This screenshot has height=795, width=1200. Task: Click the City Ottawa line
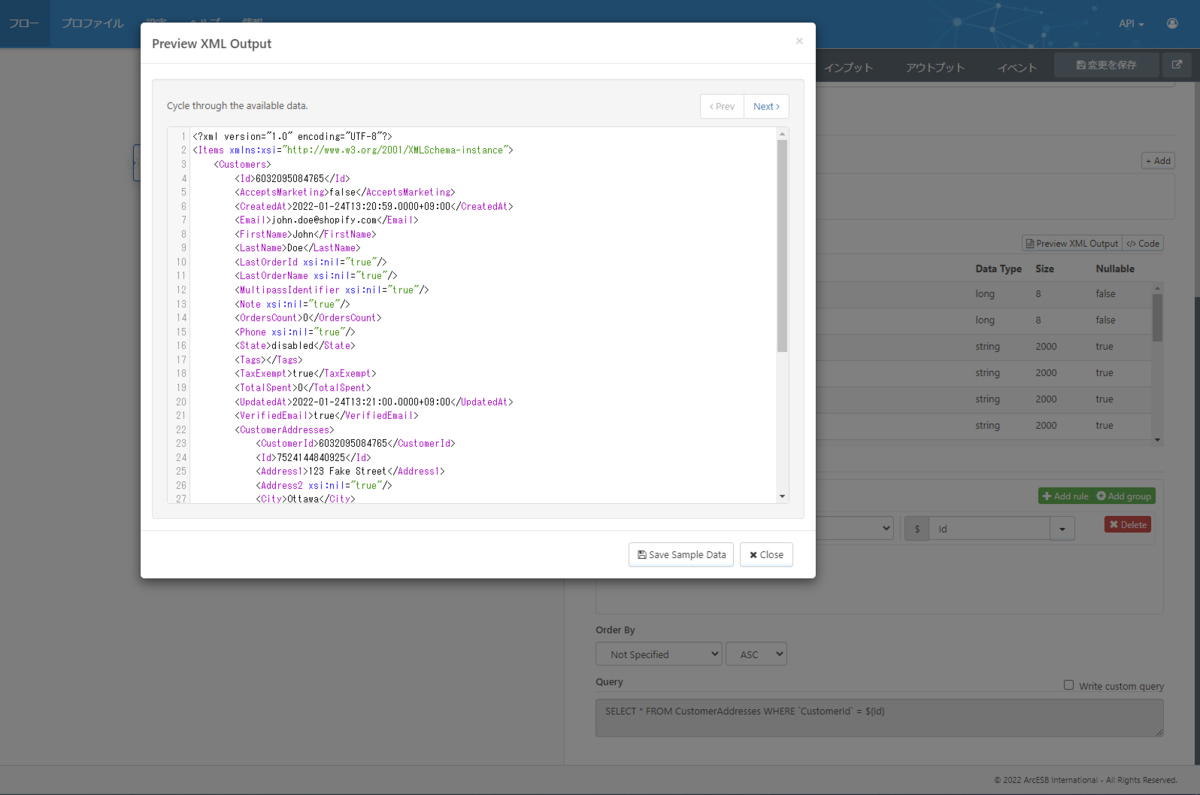305,498
